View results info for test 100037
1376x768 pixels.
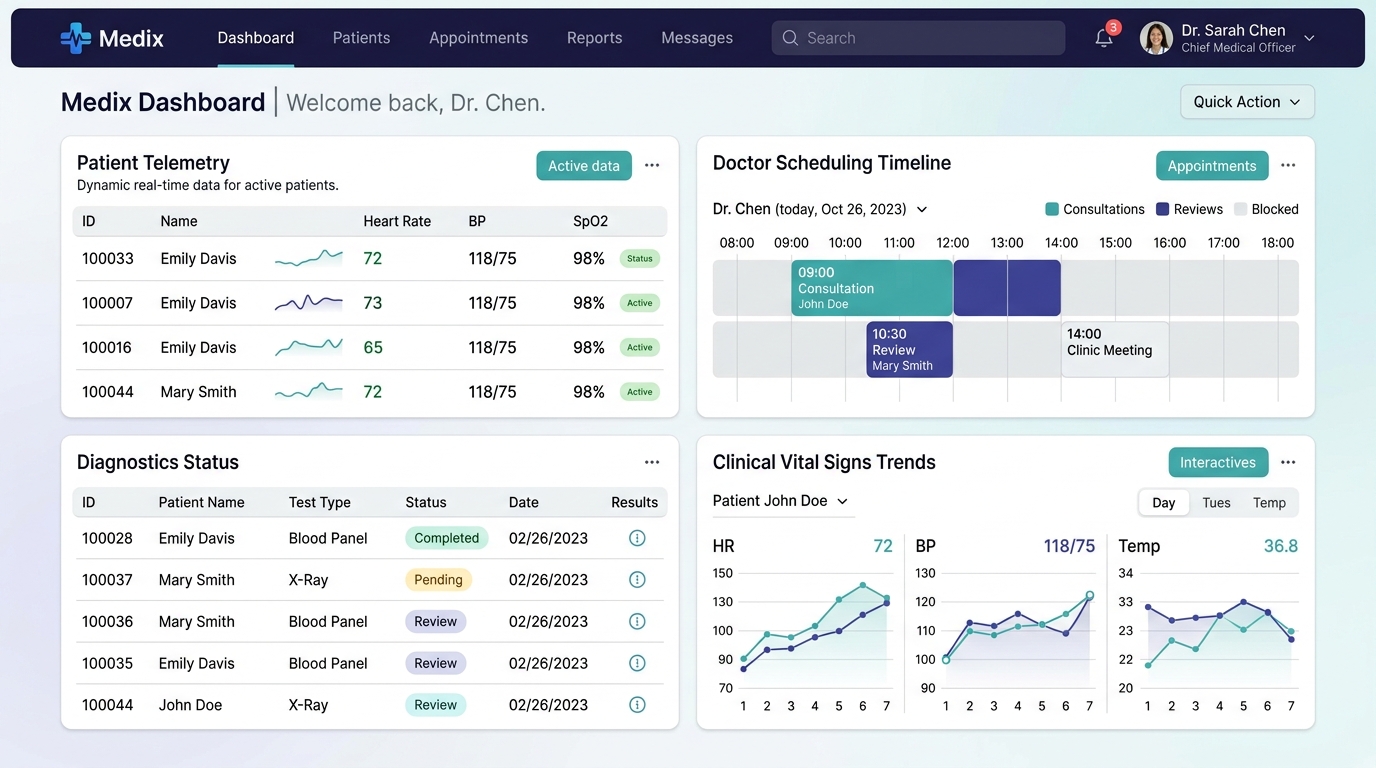pos(637,580)
